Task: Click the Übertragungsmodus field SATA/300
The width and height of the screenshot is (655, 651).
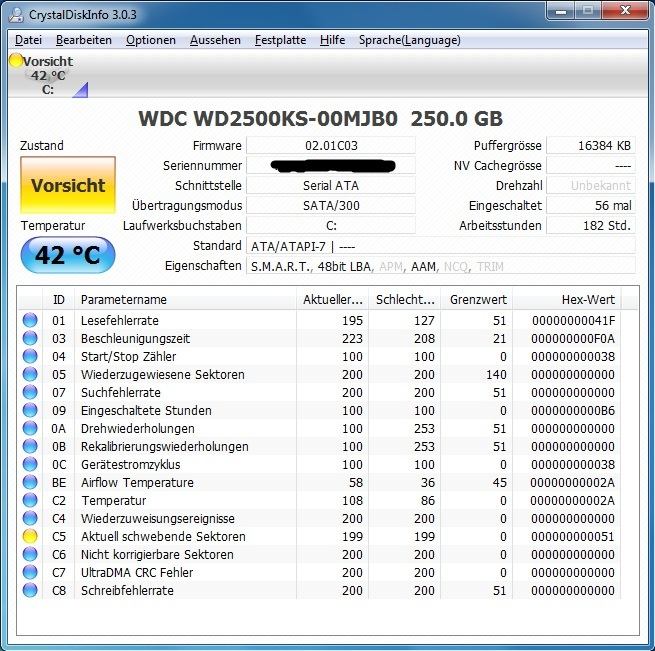Action: pyautogui.click(x=331, y=206)
